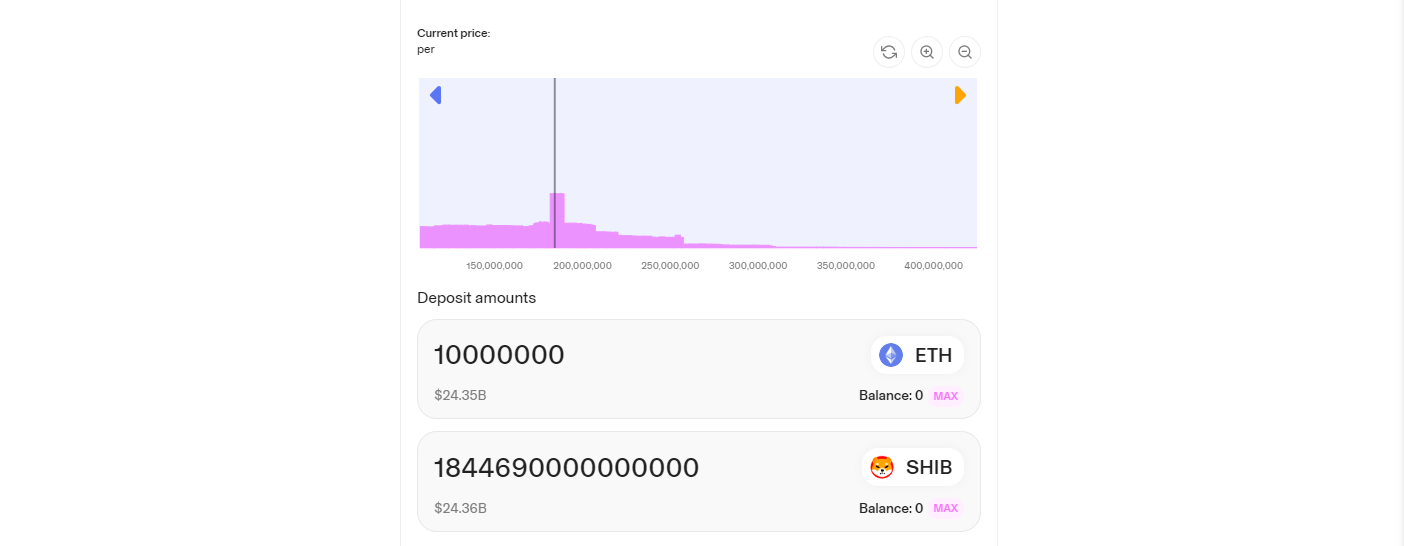Select the blue min-price range handle

435,95
